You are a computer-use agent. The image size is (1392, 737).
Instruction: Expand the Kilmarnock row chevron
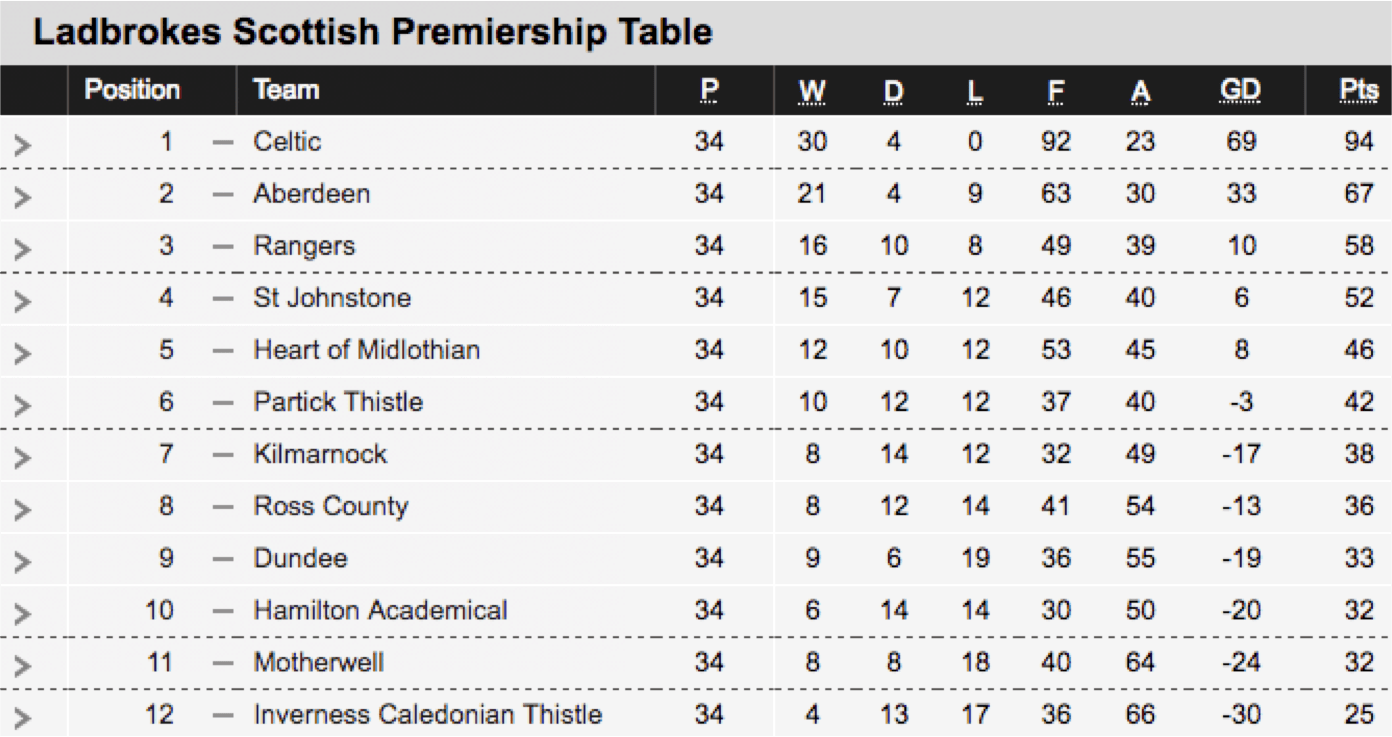pyautogui.click(x=23, y=457)
